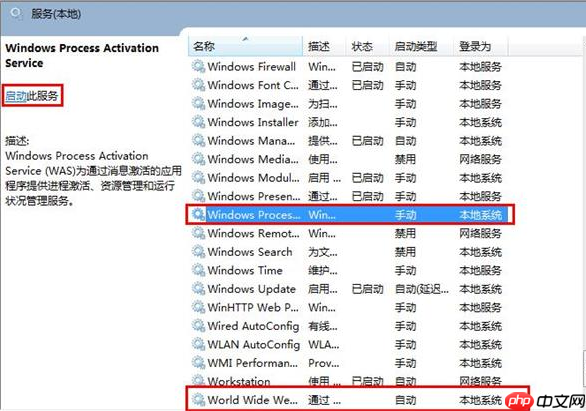Image resolution: width=586 pixels, height=411 pixels.
Task: Click the gear icon beside Windows Mana...
Action: [198, 140]
